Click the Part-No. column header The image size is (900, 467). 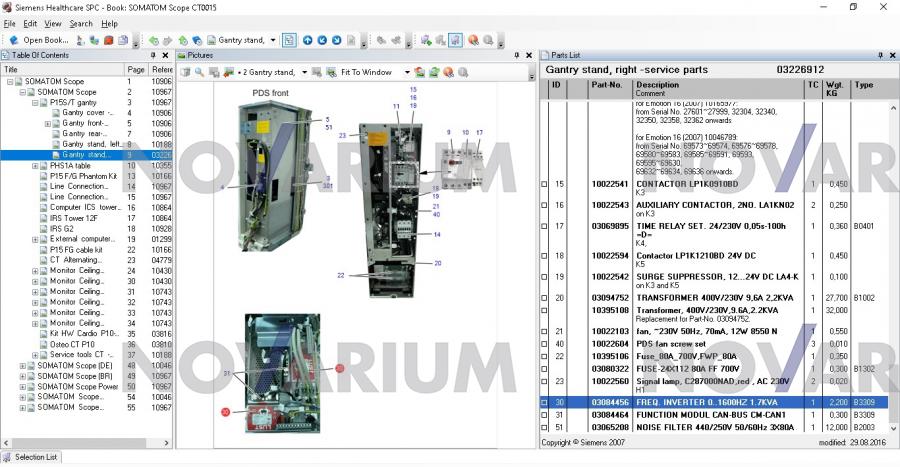(x=607, y=85)
